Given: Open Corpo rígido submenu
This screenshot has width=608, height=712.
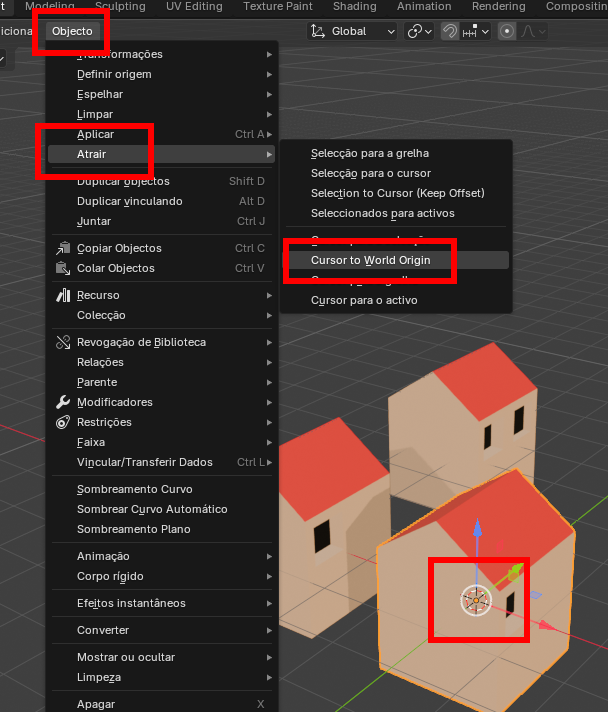Looking at the screenshot, I should pos(161,576).
